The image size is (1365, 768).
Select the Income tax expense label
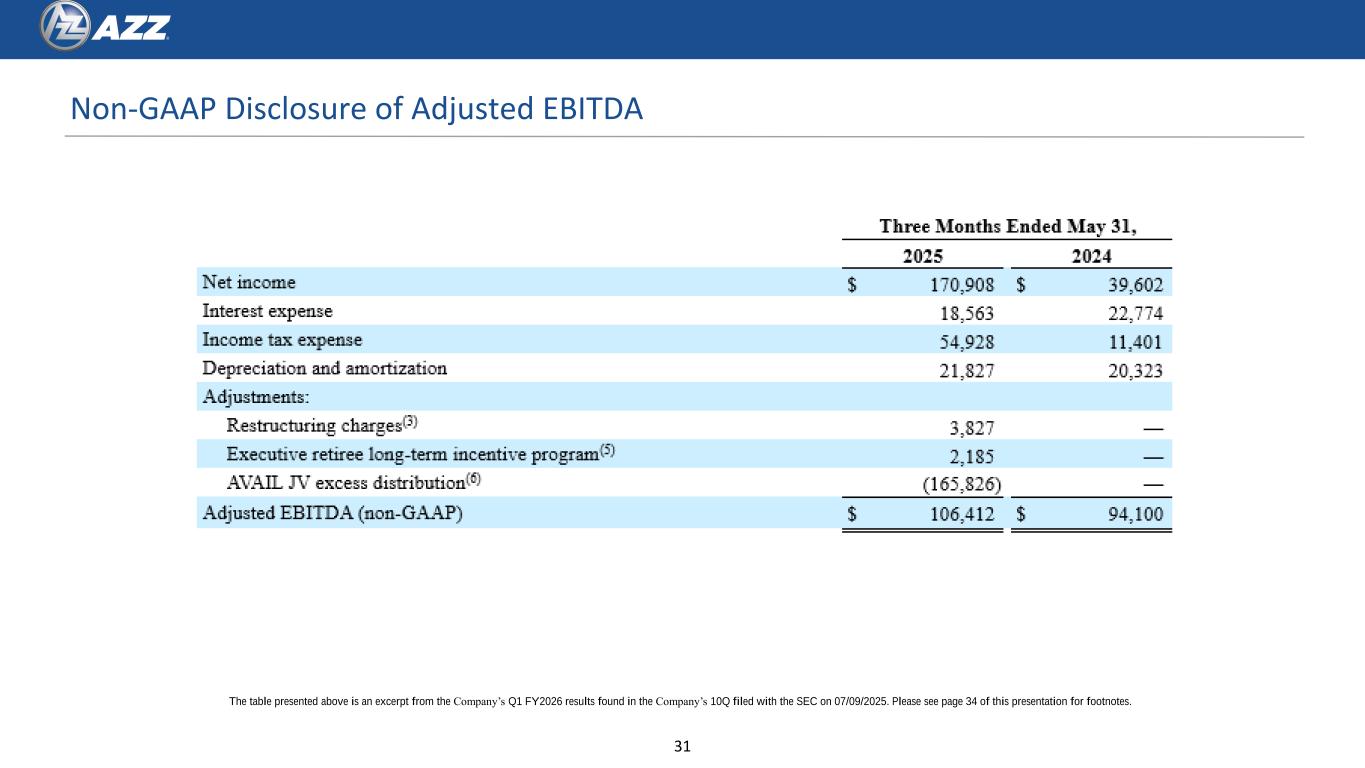tap(282, 340)
